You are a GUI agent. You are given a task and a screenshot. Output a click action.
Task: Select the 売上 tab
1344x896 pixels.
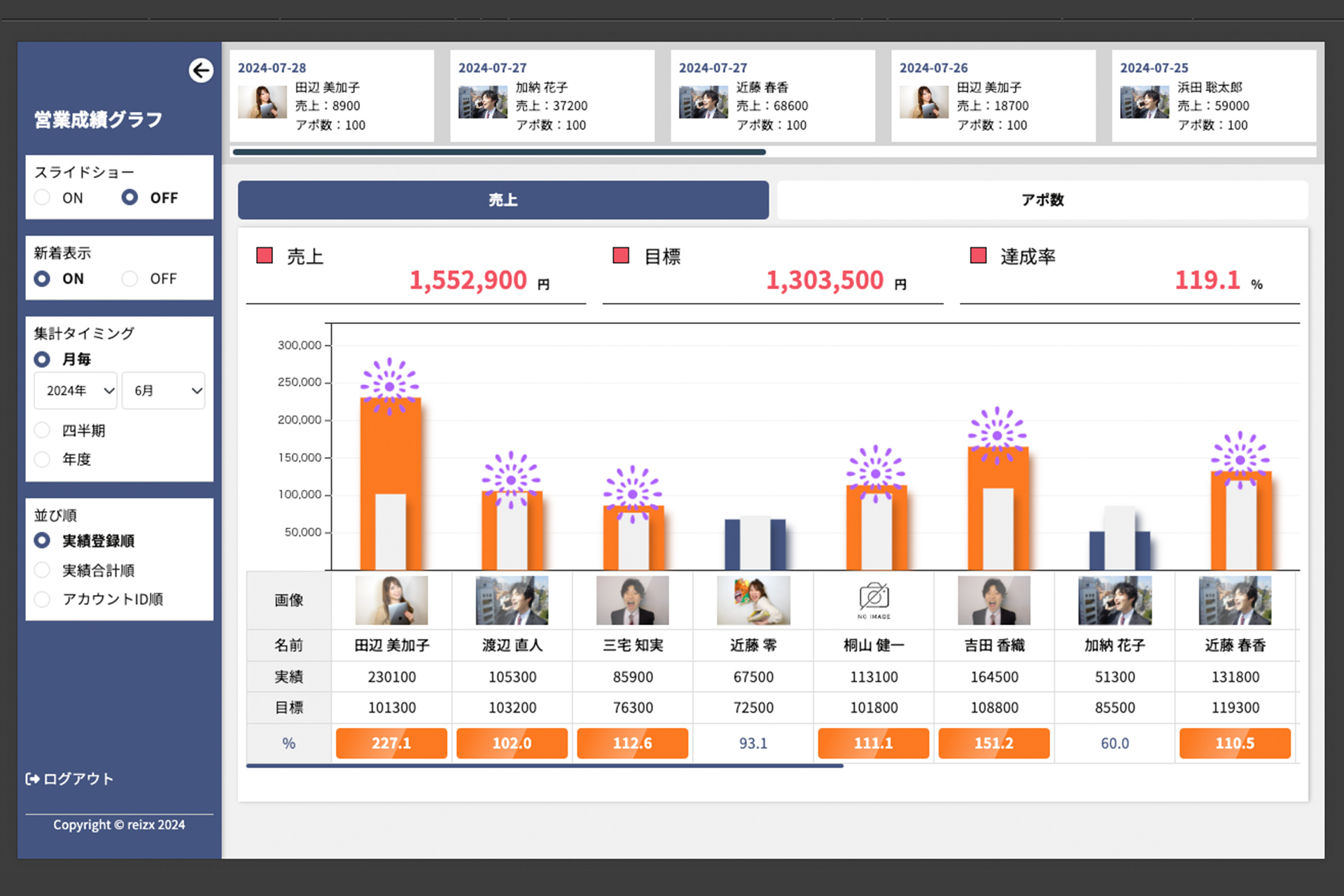click(503, 200)
